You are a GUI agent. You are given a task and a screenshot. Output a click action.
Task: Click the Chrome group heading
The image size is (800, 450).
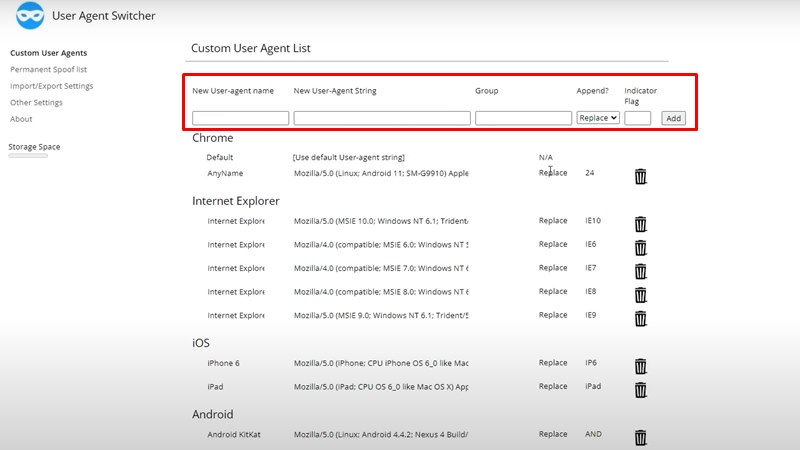coord(213,138)
